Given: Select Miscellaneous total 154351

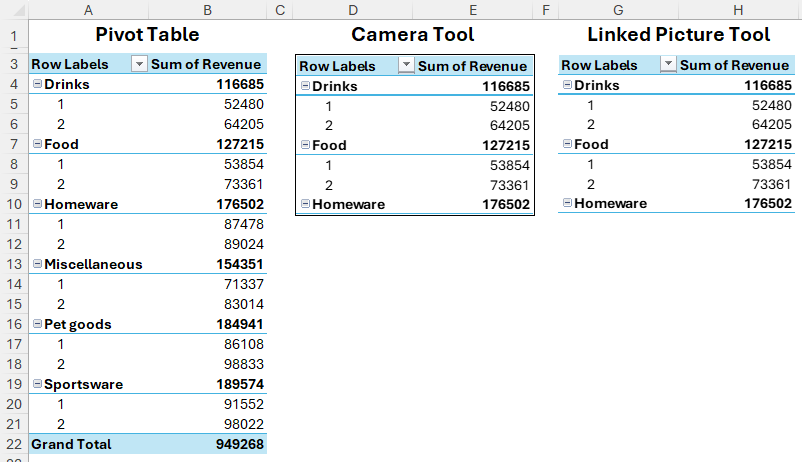Looking at the screenshot, I should 240,264.
